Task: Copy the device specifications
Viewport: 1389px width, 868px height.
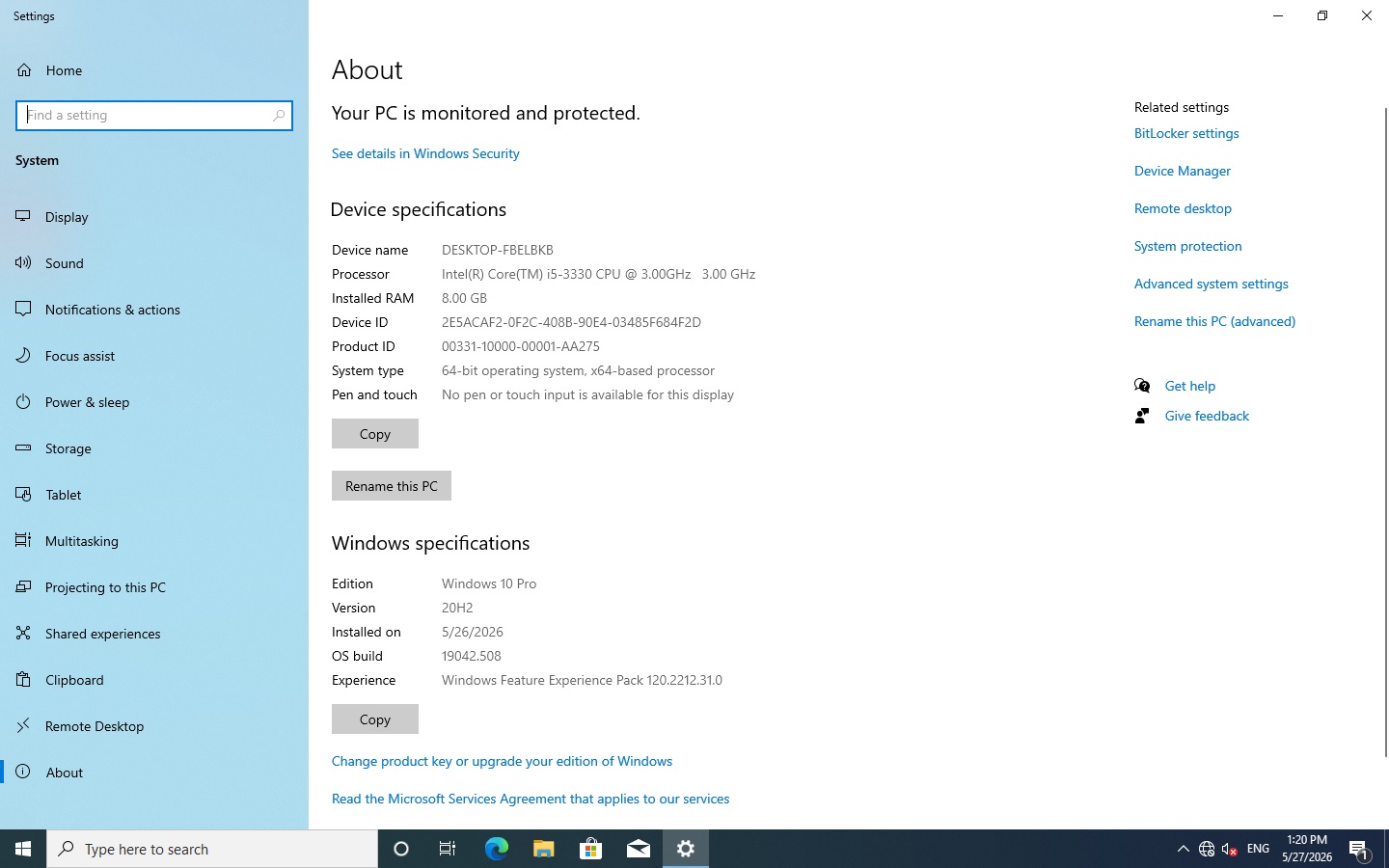Action: point(375,434)
